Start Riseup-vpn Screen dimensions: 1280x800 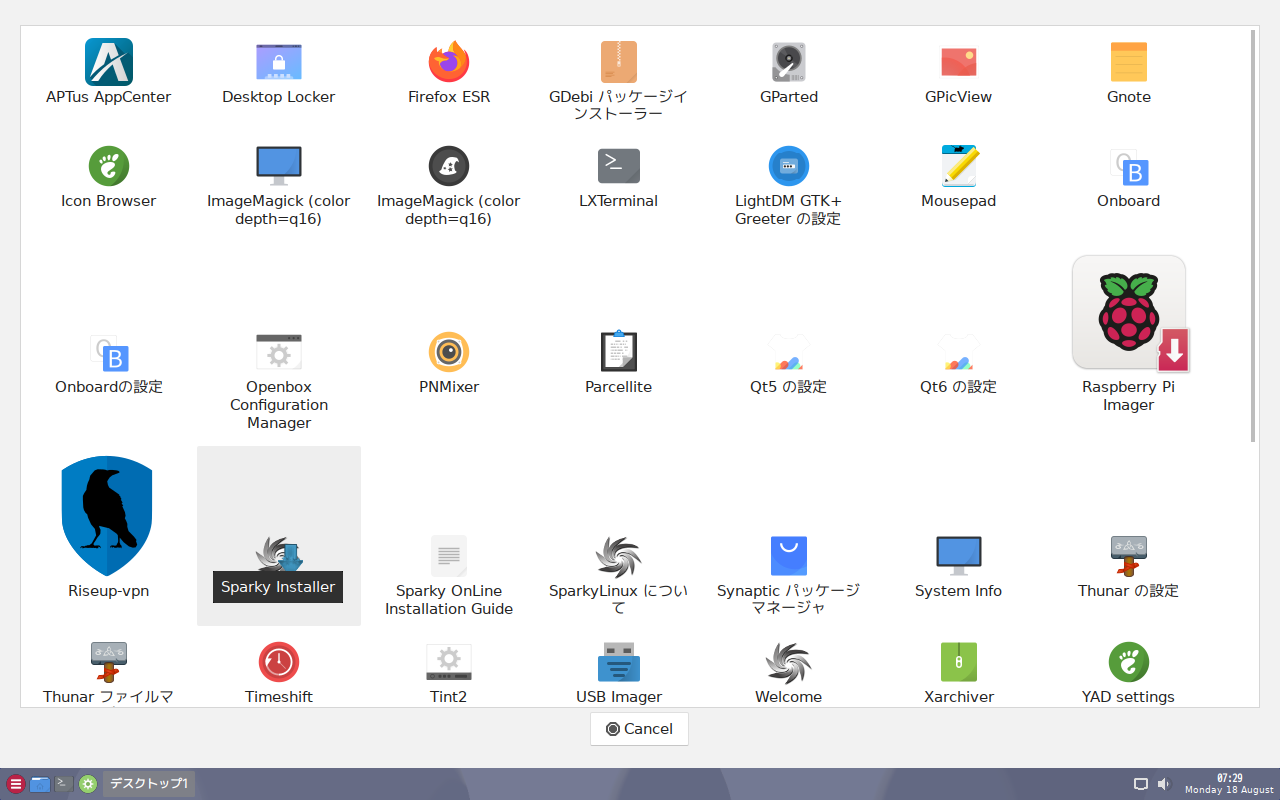coord(108,526)
